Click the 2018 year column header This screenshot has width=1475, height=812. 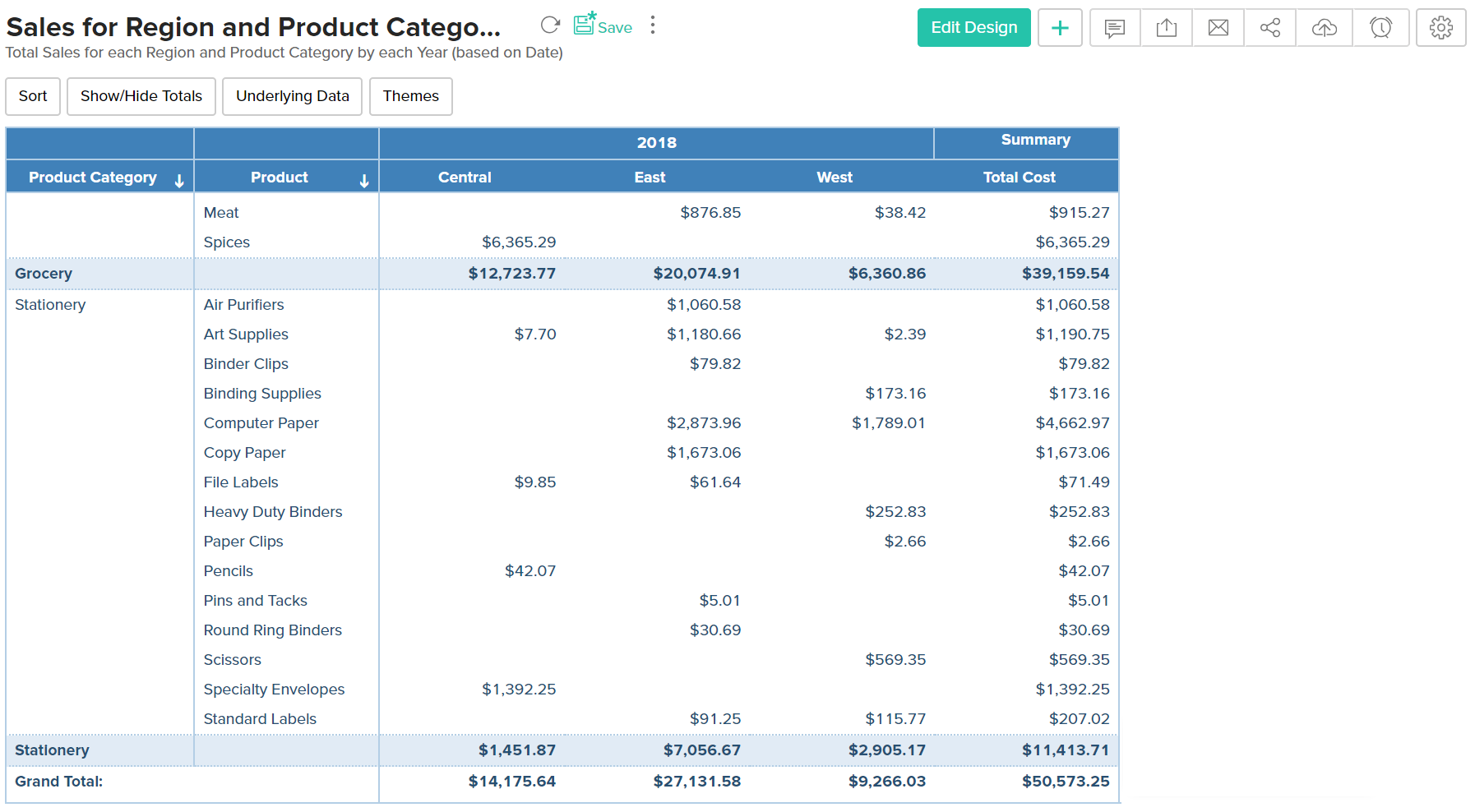(x=656, y=143)
